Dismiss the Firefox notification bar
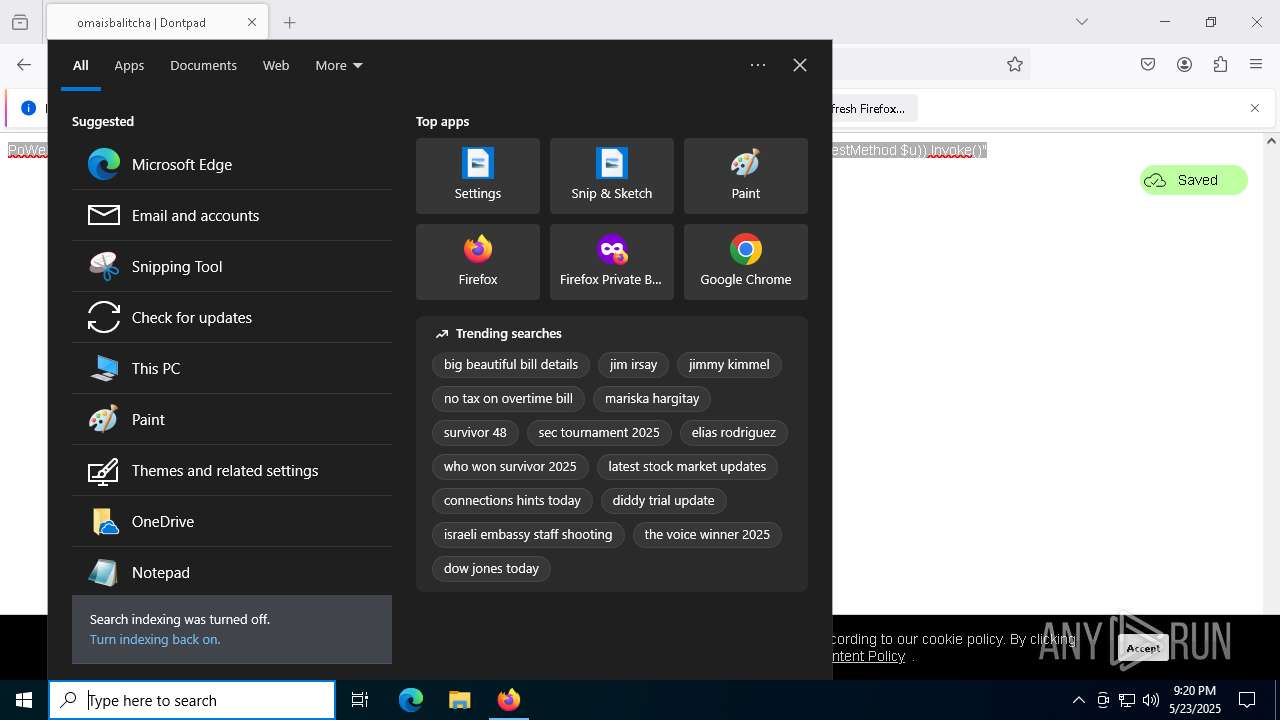The height and width of the screenshot is (720, 1280). [1255, 108]
